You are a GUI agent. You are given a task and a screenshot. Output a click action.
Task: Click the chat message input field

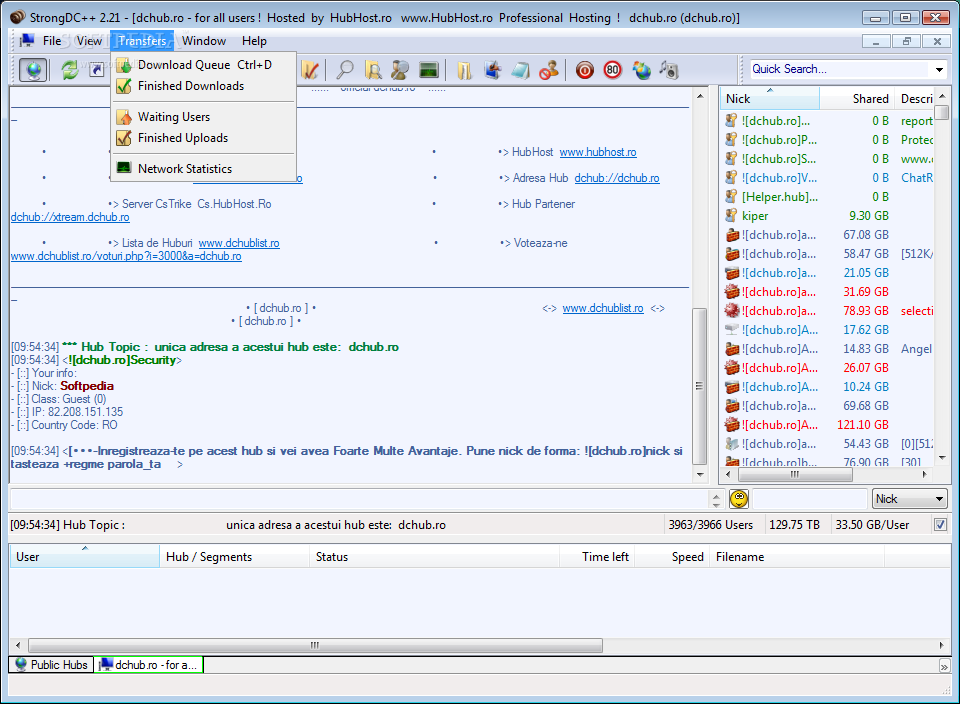359,499
